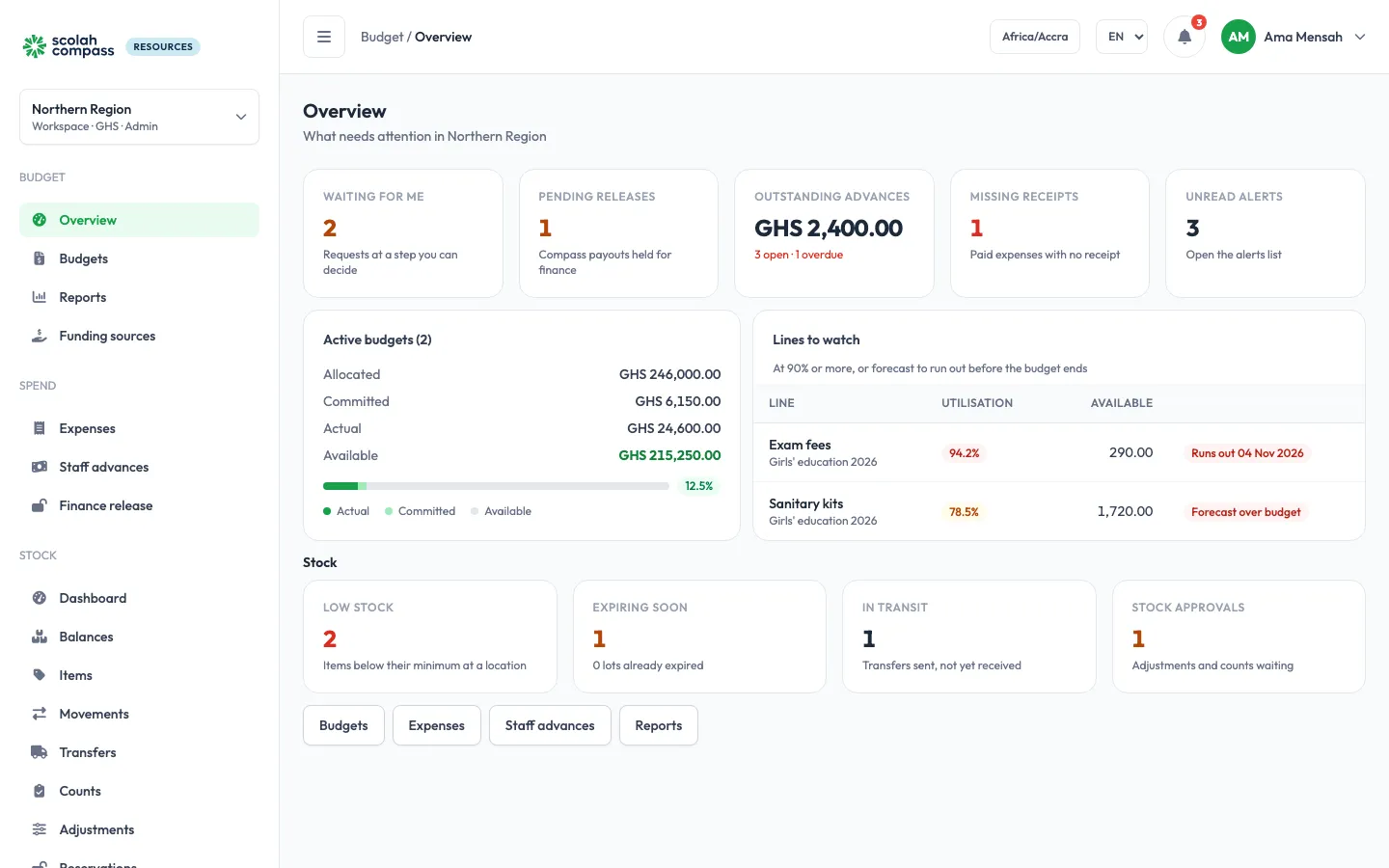Click the Budget breadcrumb link
Image resolution: width=1389 pixels, height=868 pixels.
[382, 37]
